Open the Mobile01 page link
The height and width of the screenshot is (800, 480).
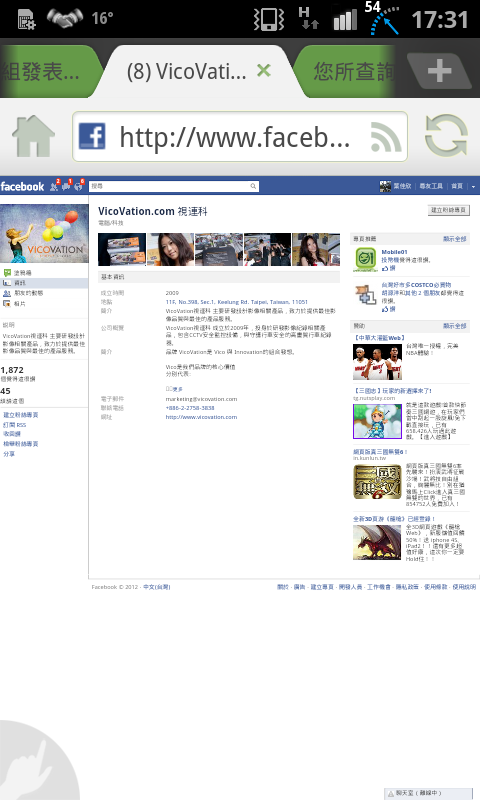[394, 252]
